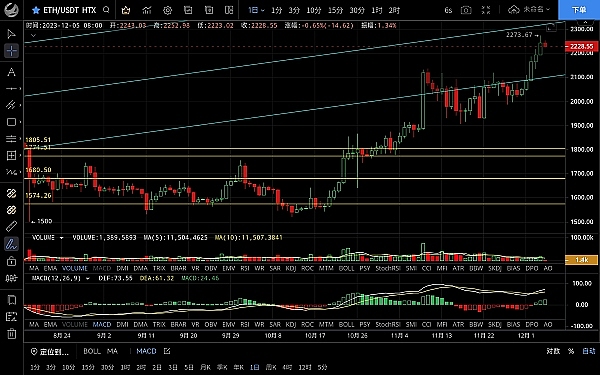Toggle ETH/USDT favorite star
The height and width of the screenshot is (375, 600).
tap(36, 10)
